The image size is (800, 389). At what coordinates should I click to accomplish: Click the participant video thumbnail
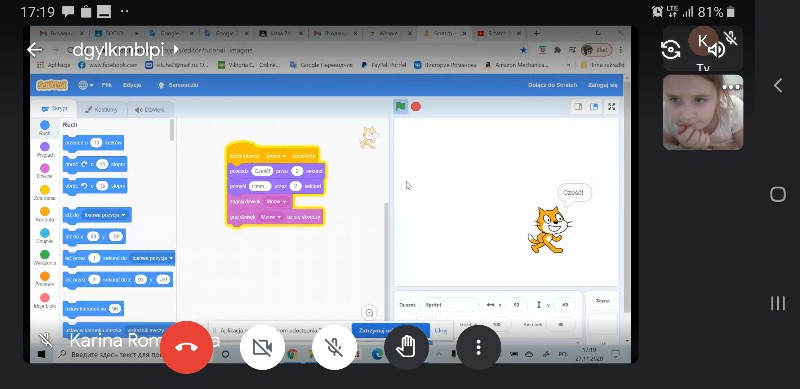coord(703,112)
